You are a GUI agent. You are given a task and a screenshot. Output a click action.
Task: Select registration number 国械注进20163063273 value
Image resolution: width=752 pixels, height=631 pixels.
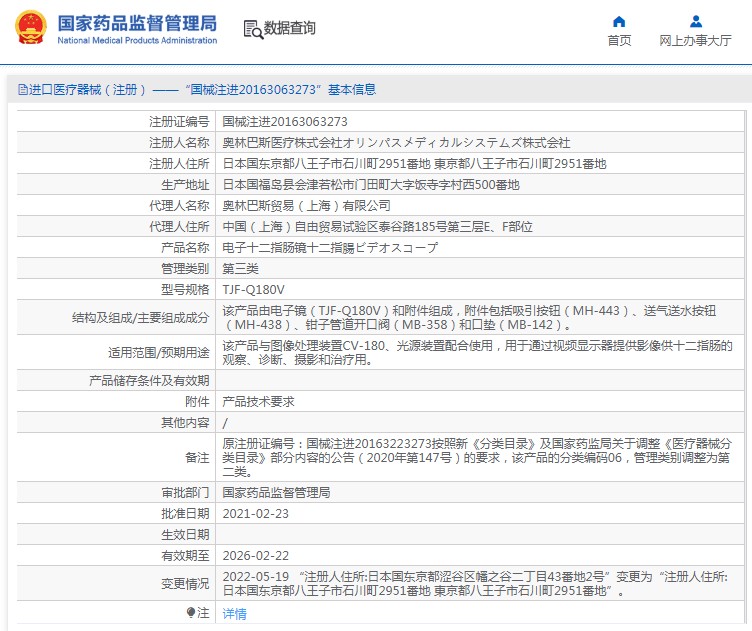[285, 122]
